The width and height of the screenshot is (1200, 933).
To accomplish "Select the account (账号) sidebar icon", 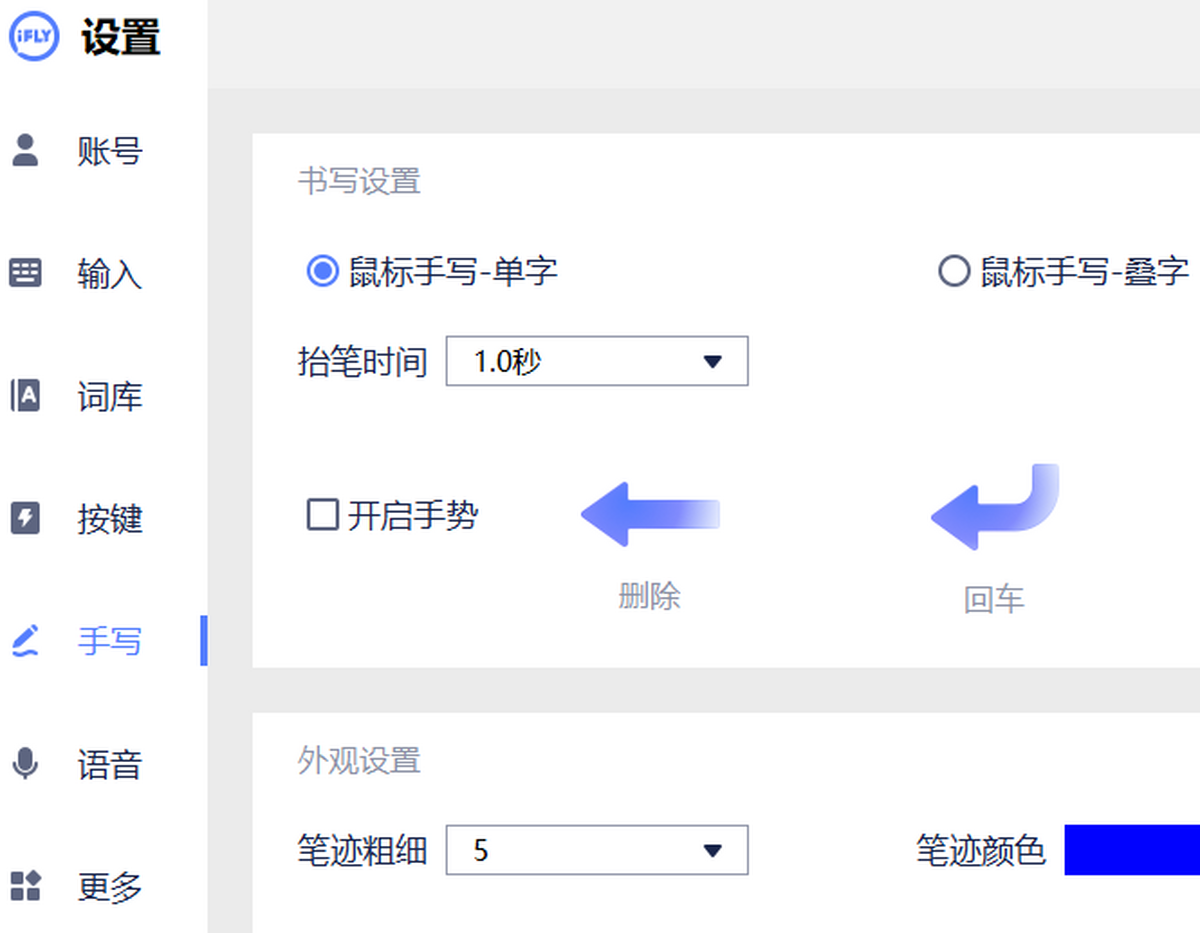I will point(25,151).
